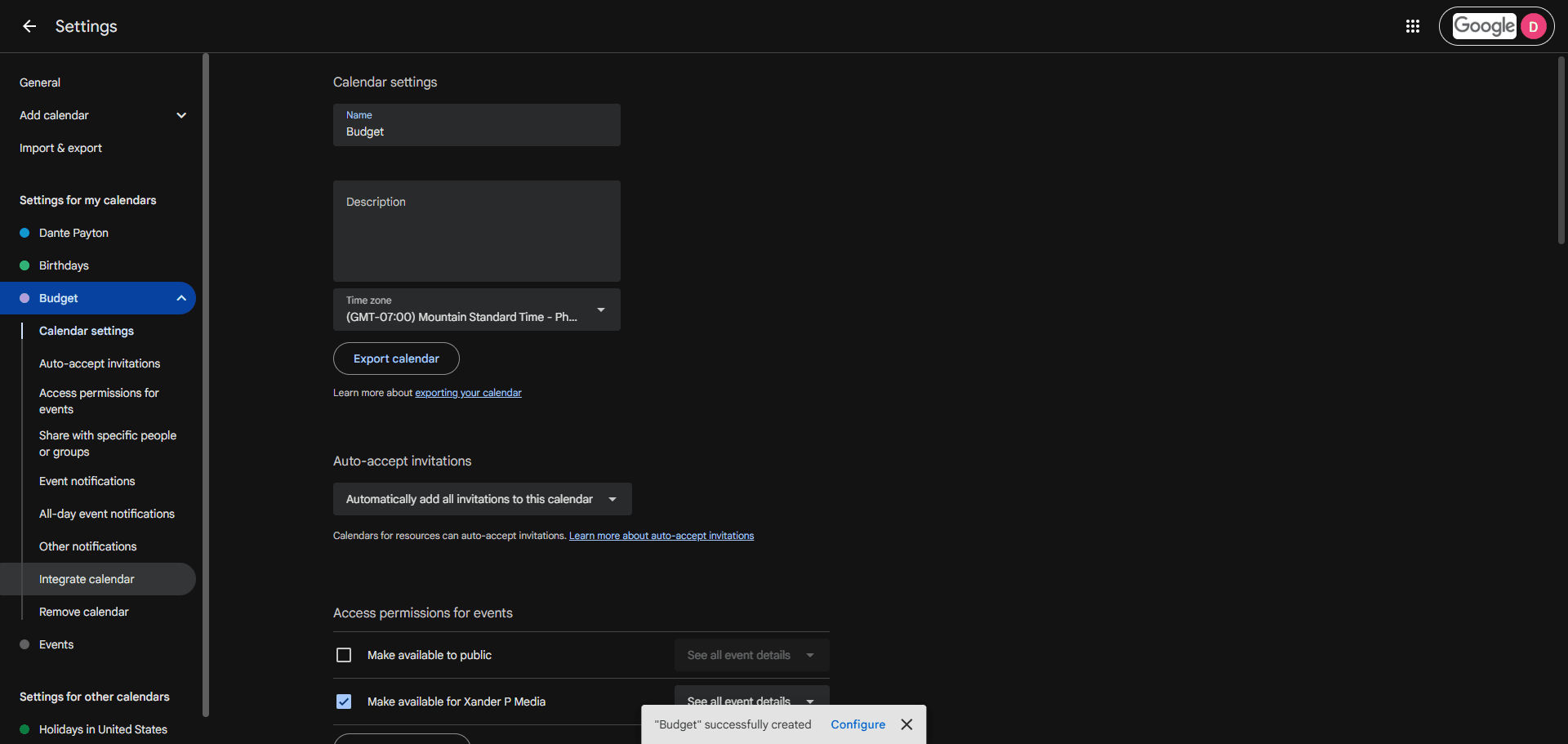The height and width of the screenshot is (744, 1568).
Task: Check Make available to public
Action: point(344,655)
